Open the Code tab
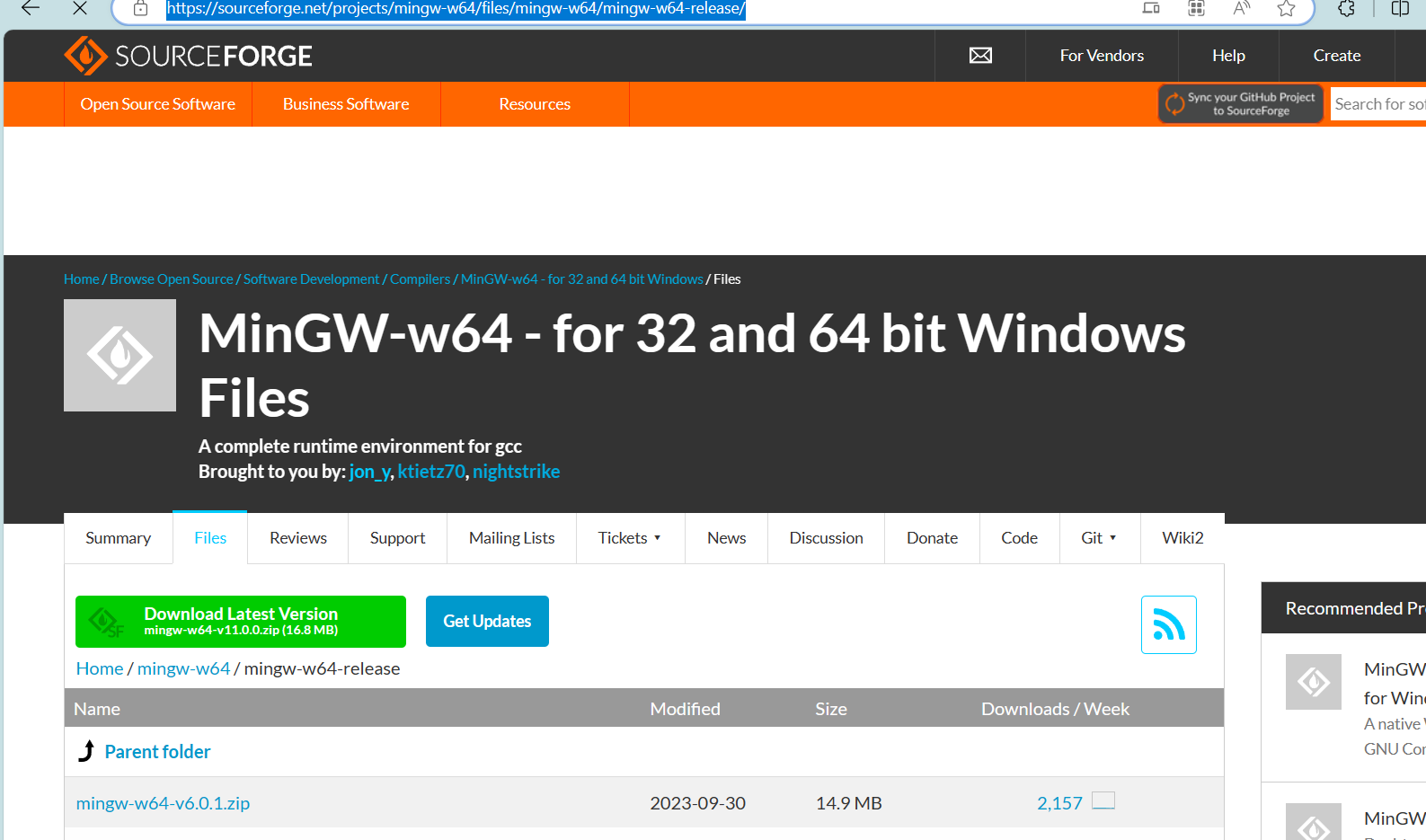 (x=1020, y=538)
